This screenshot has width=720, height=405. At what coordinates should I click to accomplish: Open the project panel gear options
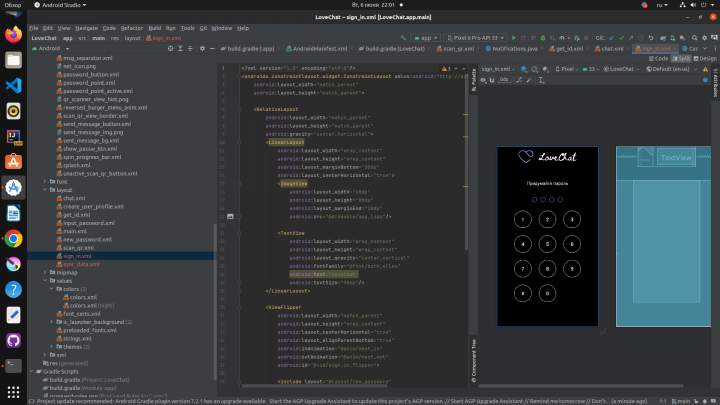click(x=202, y=48)
